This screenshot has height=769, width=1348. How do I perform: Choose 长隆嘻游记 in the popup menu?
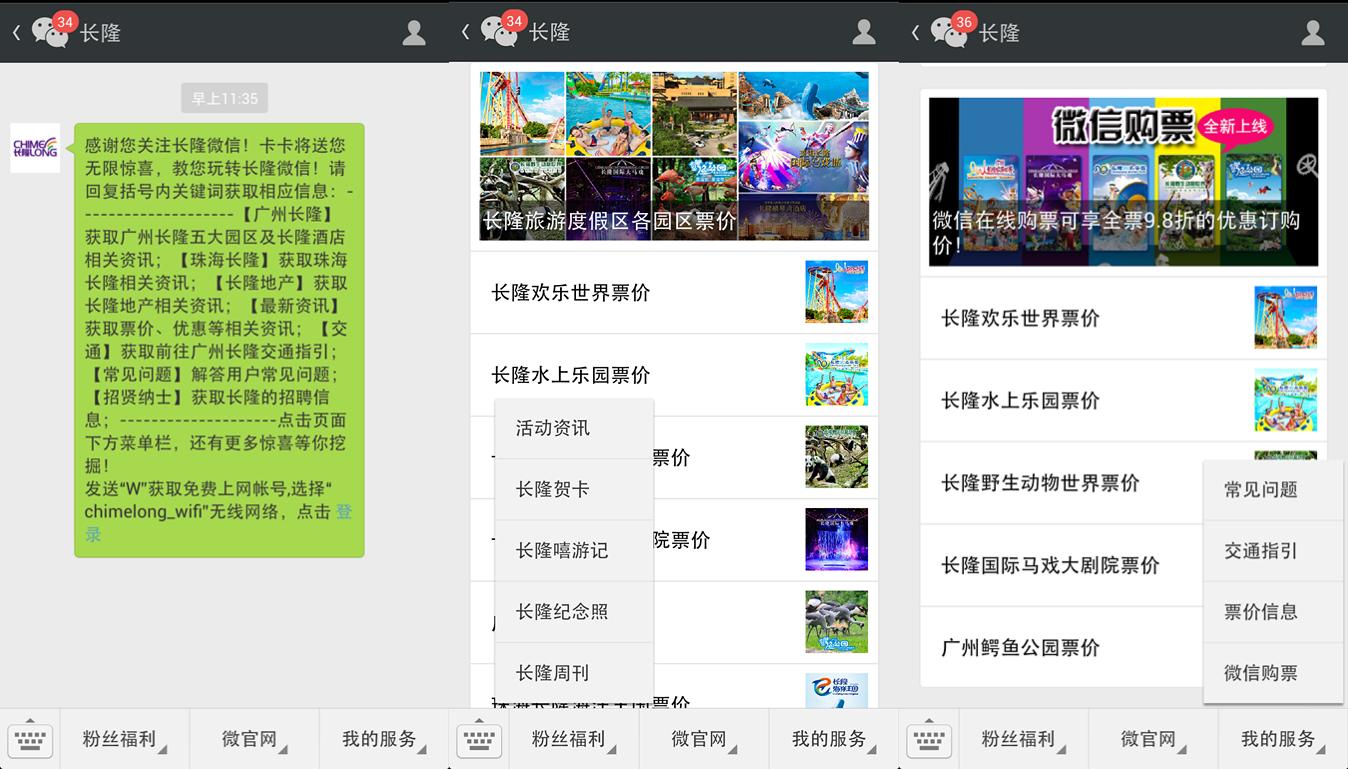[x=574, y=550]
